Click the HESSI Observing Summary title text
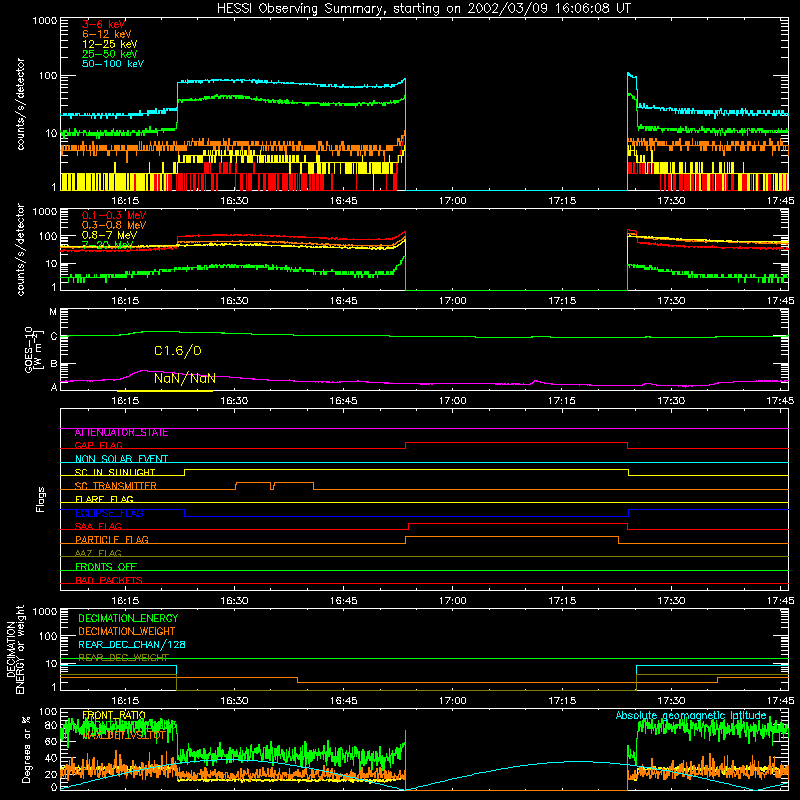This screenshot has width=800, height=800. click(x=423, y=9)
